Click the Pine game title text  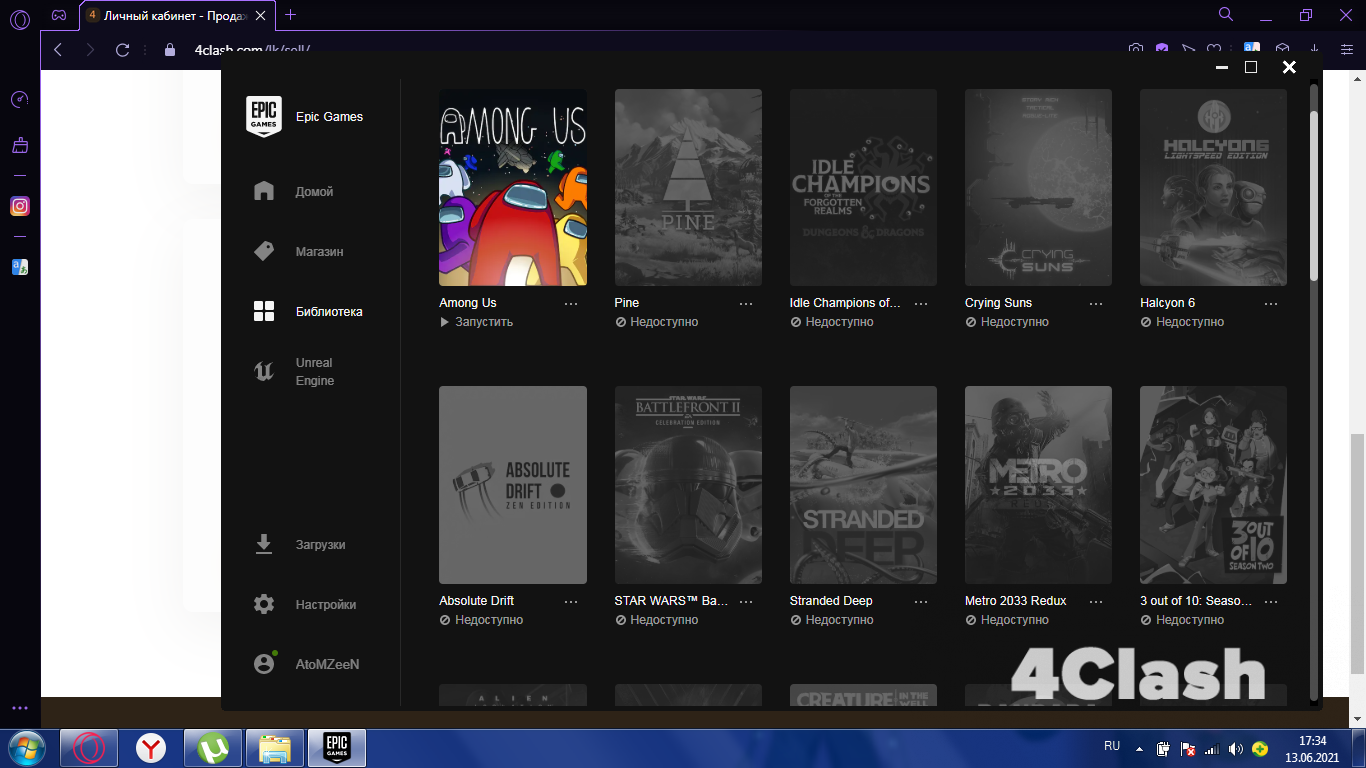tap(627, 303)
